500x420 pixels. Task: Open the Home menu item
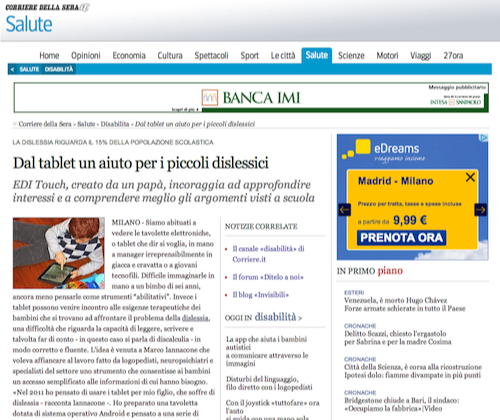click(x=49, y=55)
